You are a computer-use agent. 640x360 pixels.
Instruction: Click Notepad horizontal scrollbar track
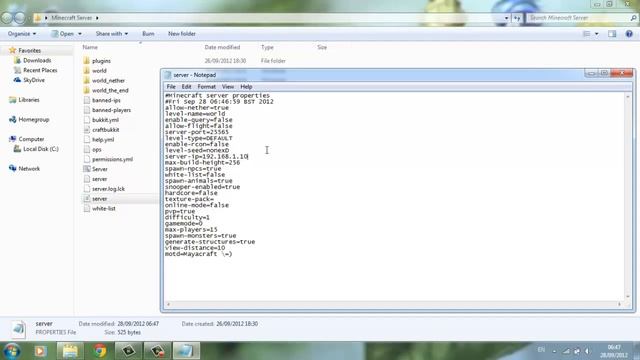tap(393, 304)
